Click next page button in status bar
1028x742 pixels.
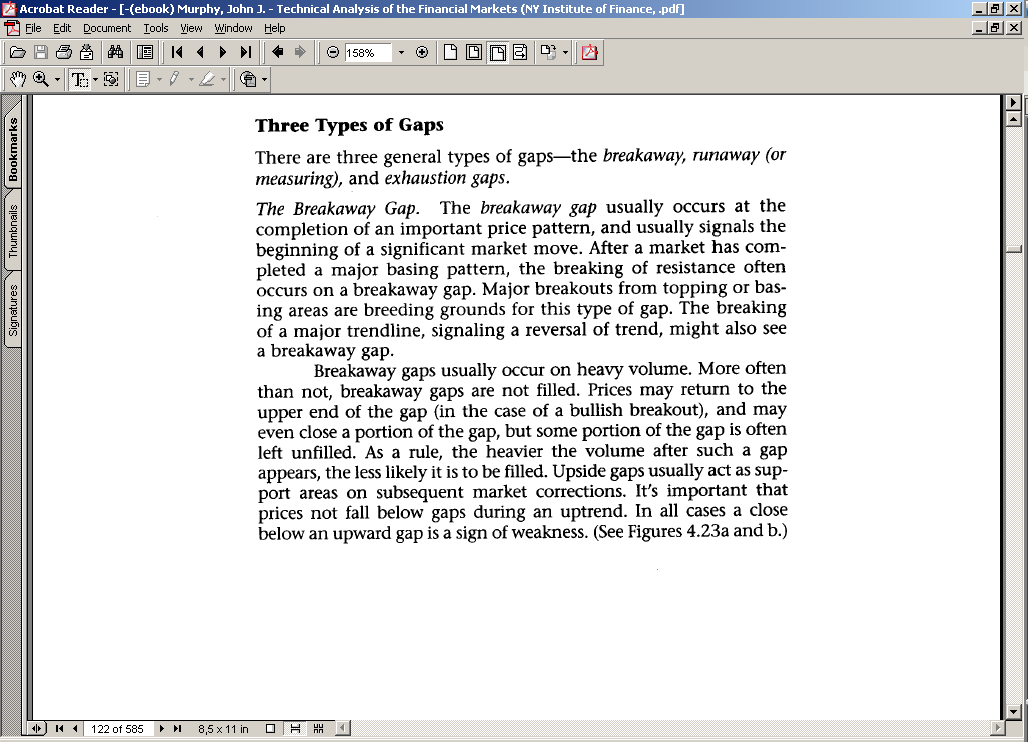[x=162, y=728]
